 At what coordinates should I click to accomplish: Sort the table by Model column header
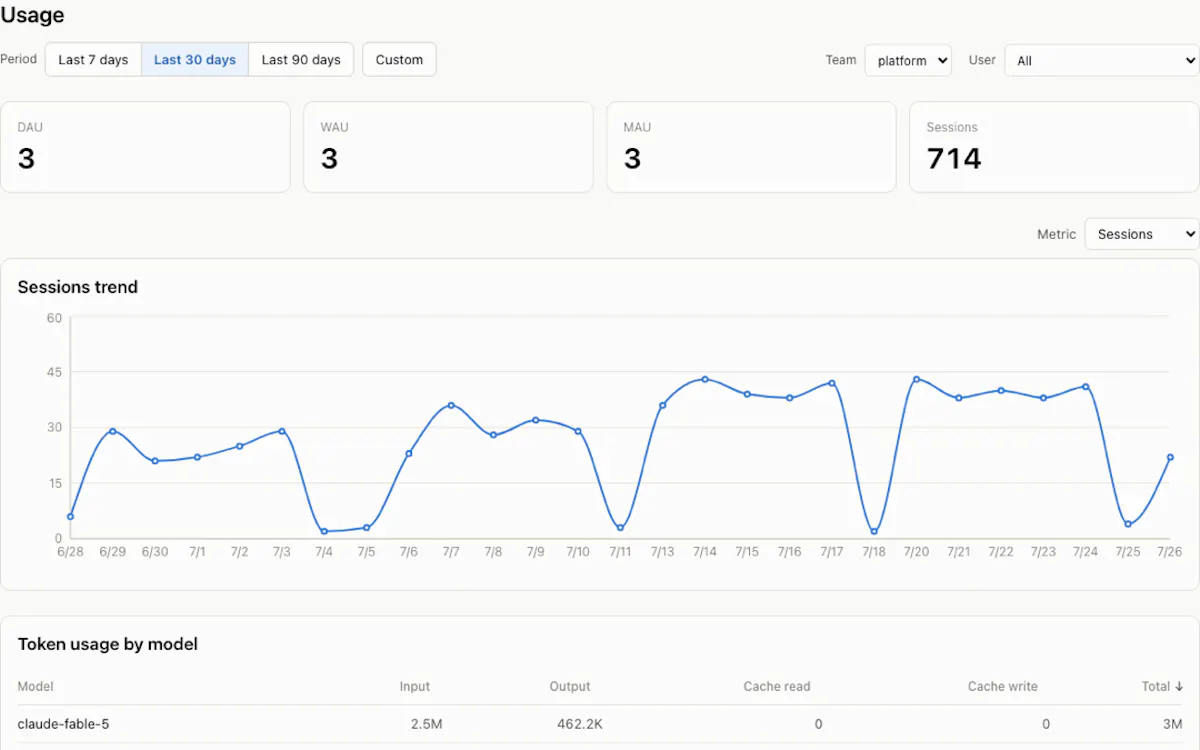point(36,687)
